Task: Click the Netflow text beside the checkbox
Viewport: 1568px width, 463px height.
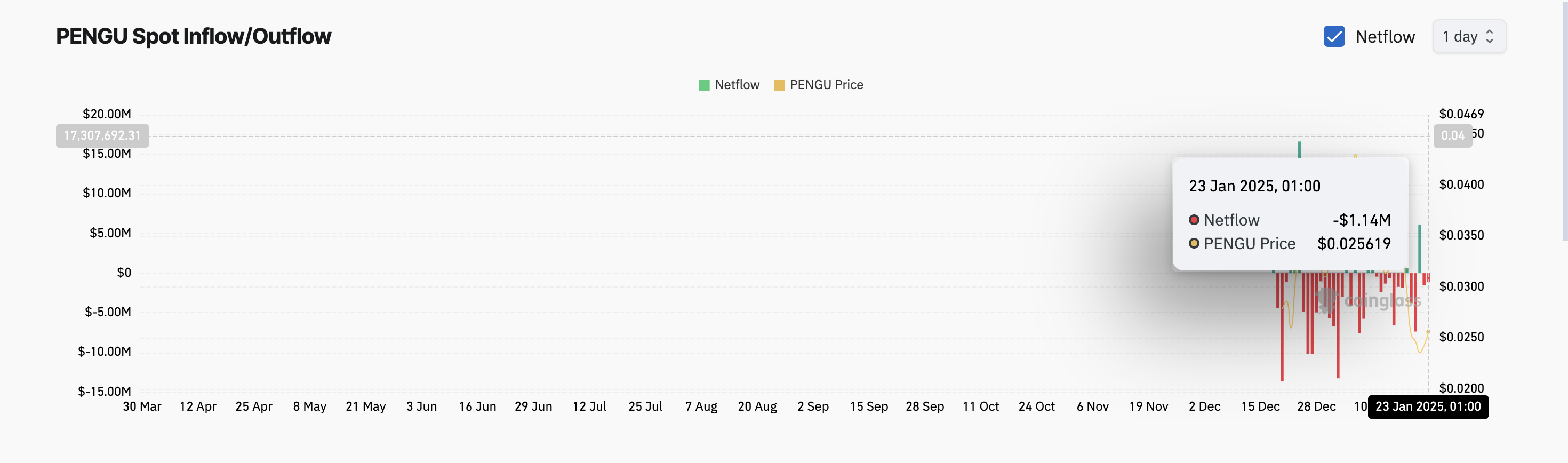Action: [x=1385, y=36]
